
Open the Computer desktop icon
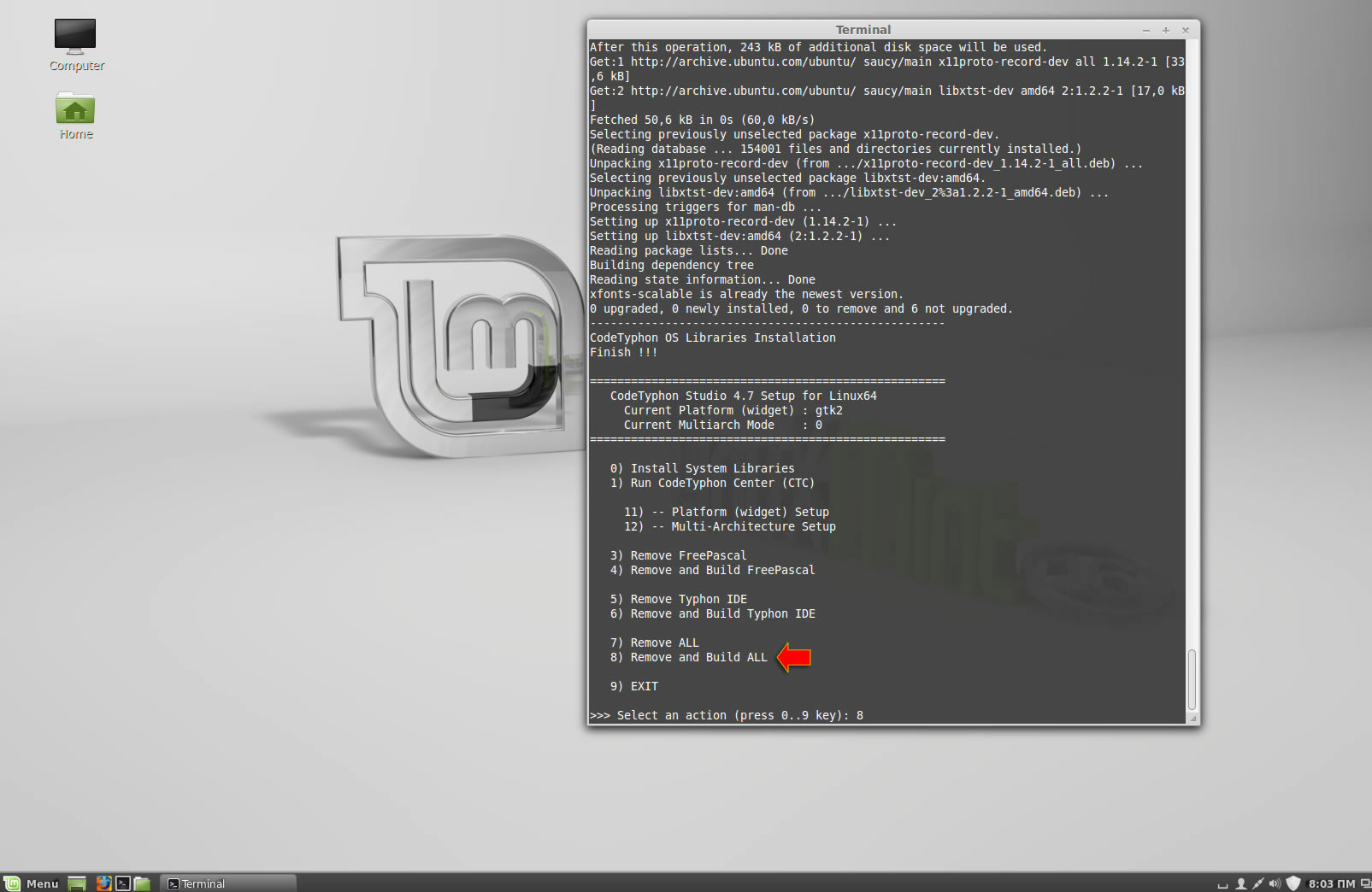click(75, 45)
